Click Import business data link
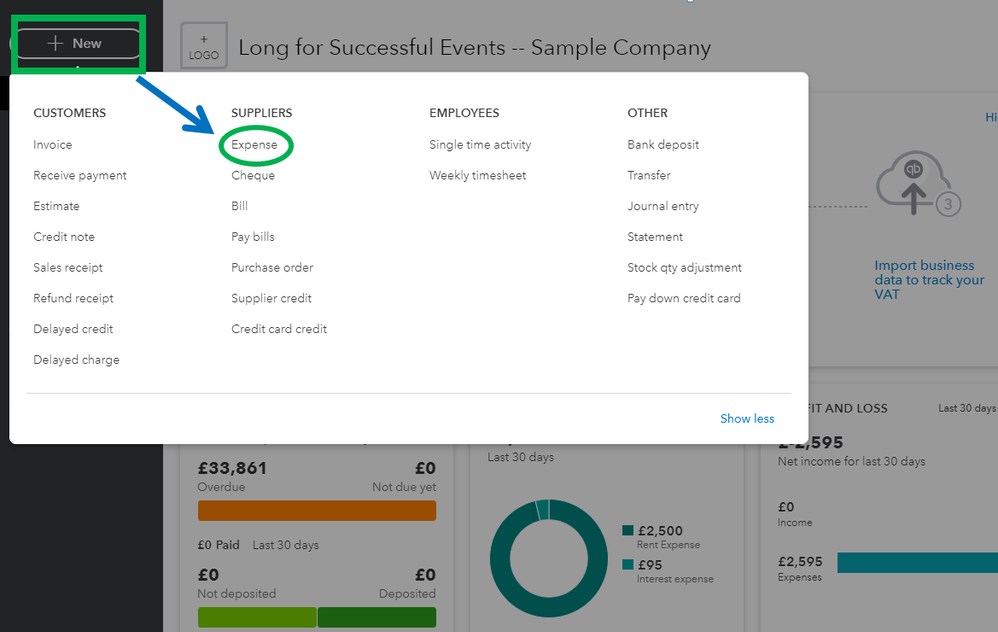The width and height of the screenshot is (998, 632). (929, 280)
